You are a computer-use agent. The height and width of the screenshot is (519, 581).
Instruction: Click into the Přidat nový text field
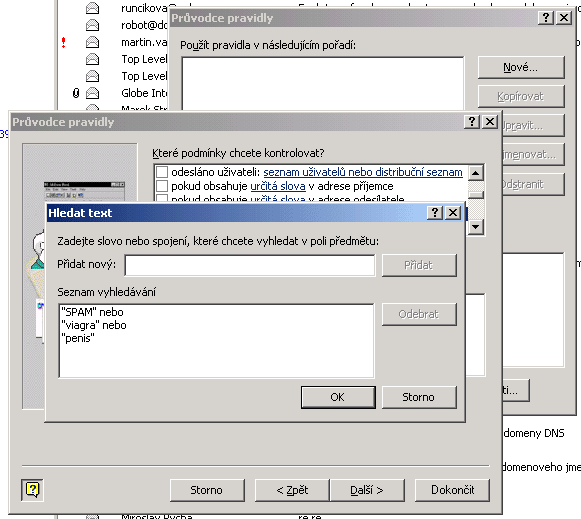coord(250,265)
